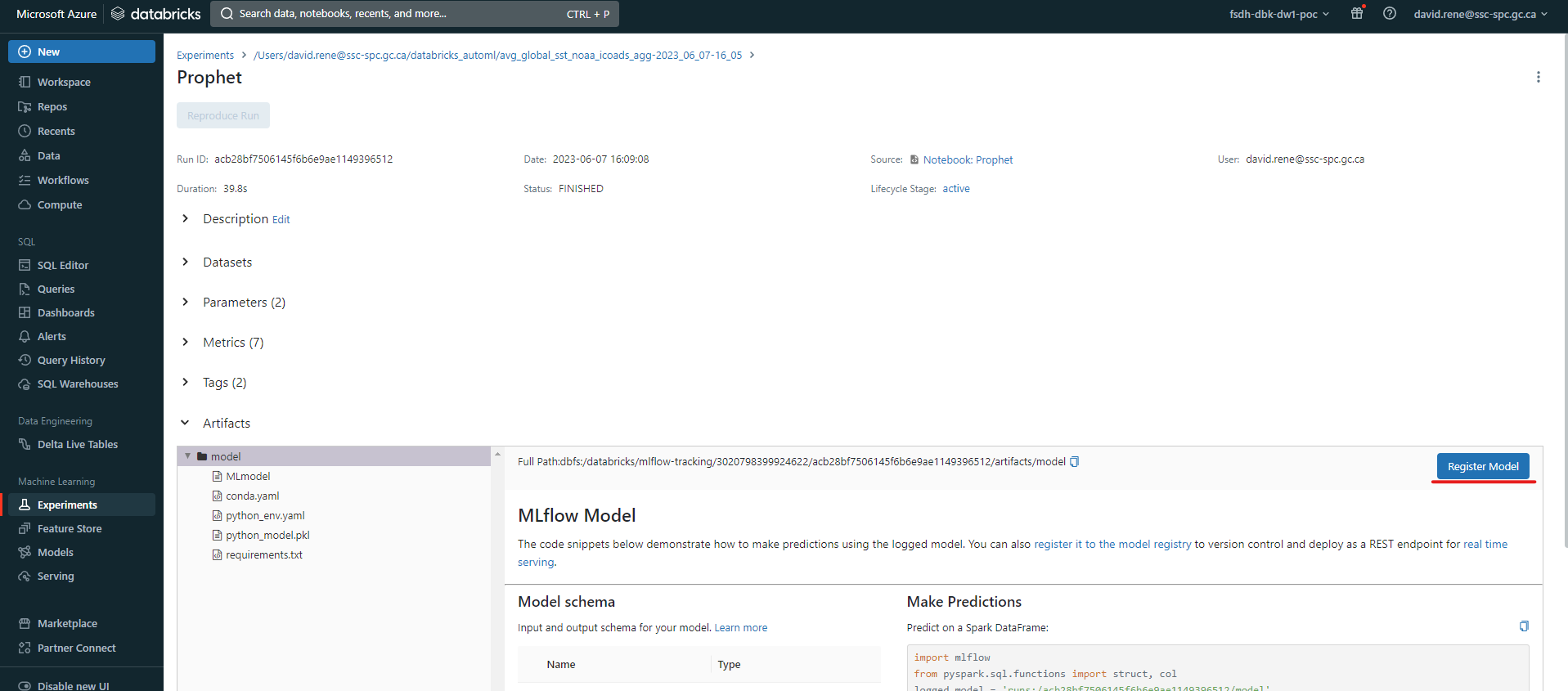Open the run's three-dot options menu
This screenshot has height=691, width=1568.
pos(1538,77)
